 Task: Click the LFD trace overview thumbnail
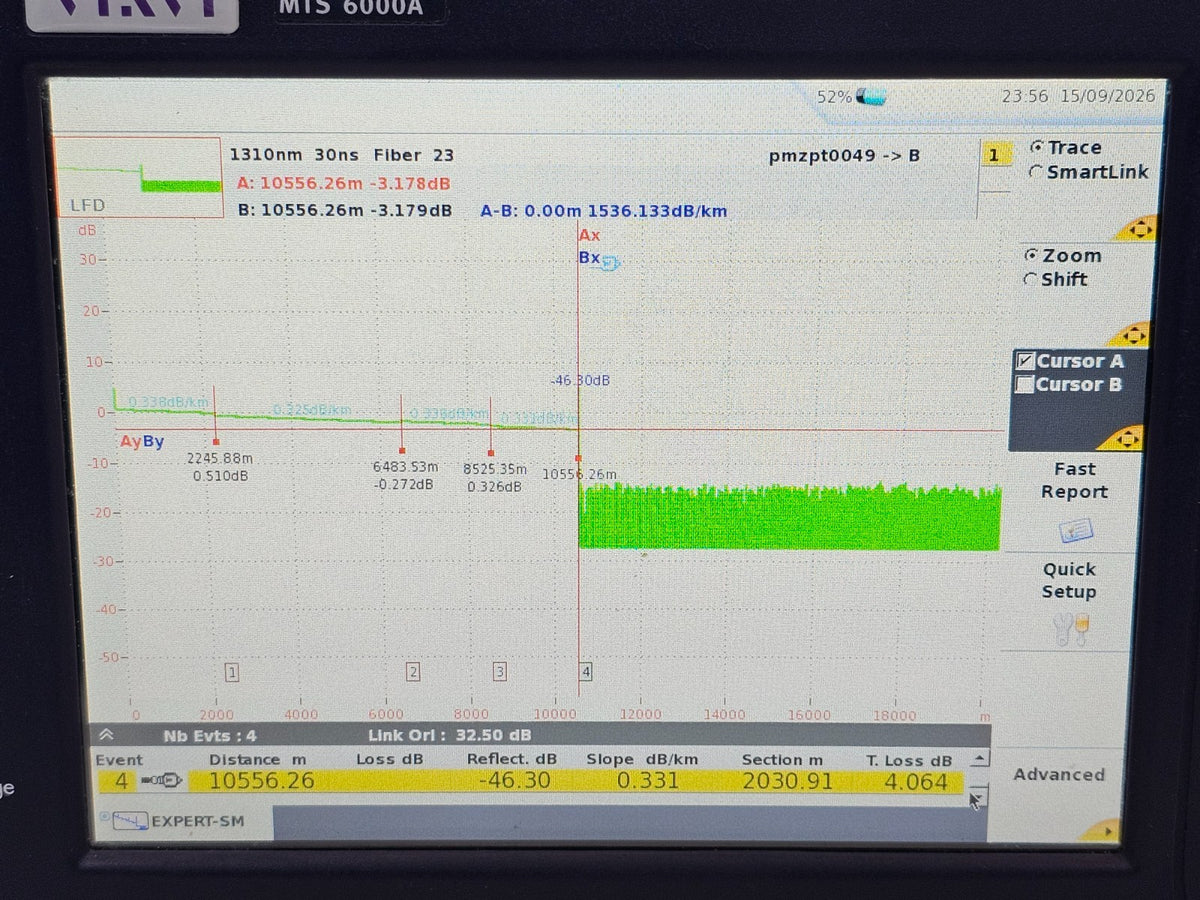137,177
